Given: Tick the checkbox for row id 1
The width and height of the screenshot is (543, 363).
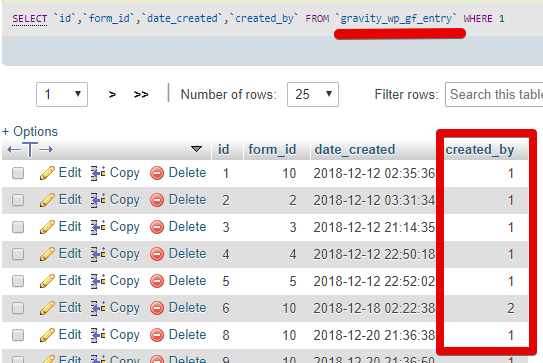Looking at the screenshot, I should [x=18, y=173].
